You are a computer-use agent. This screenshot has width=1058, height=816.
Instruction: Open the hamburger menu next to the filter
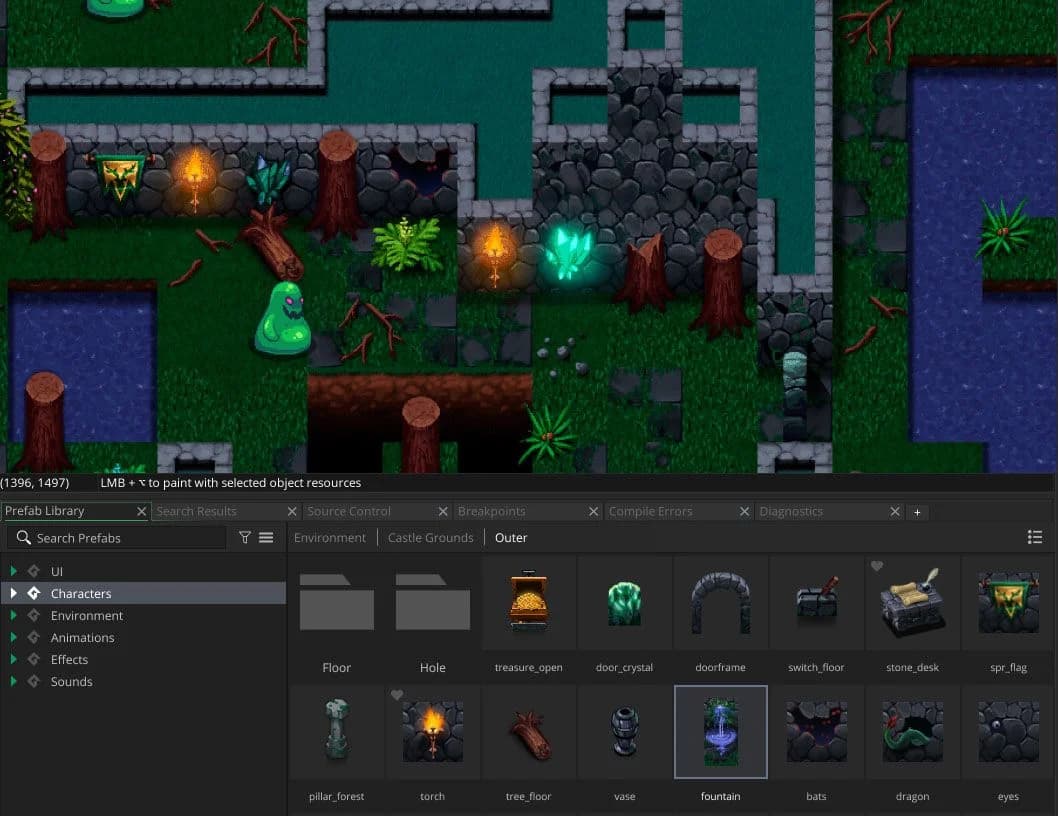pos(266,538)
